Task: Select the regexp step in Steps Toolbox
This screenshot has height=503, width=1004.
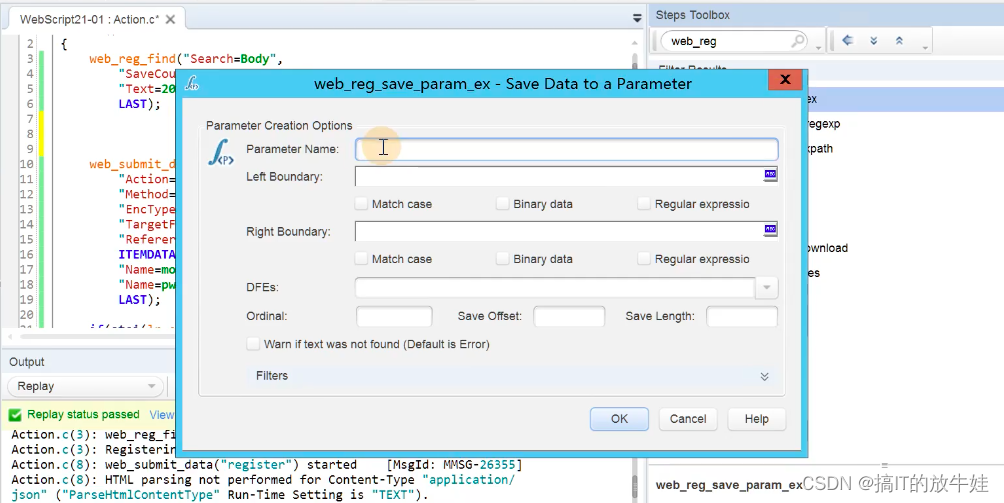Action: 823,124
